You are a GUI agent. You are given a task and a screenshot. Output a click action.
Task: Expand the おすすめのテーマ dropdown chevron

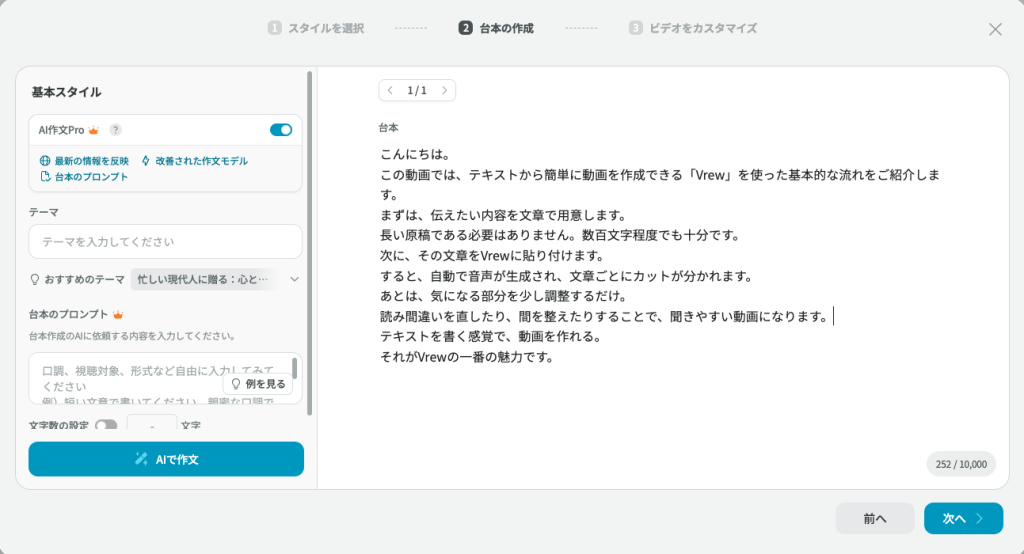[294, 280]
